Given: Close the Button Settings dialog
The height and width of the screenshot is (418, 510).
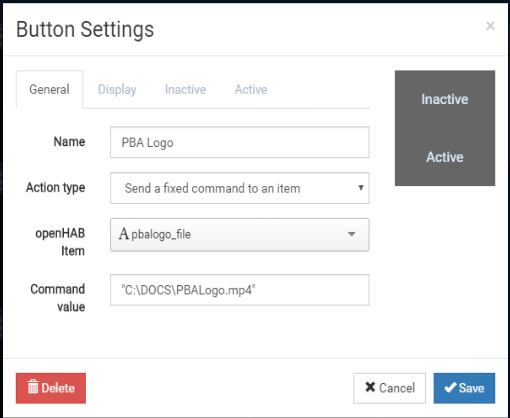Looking at the screenshot, I should (x=490, y=26).
